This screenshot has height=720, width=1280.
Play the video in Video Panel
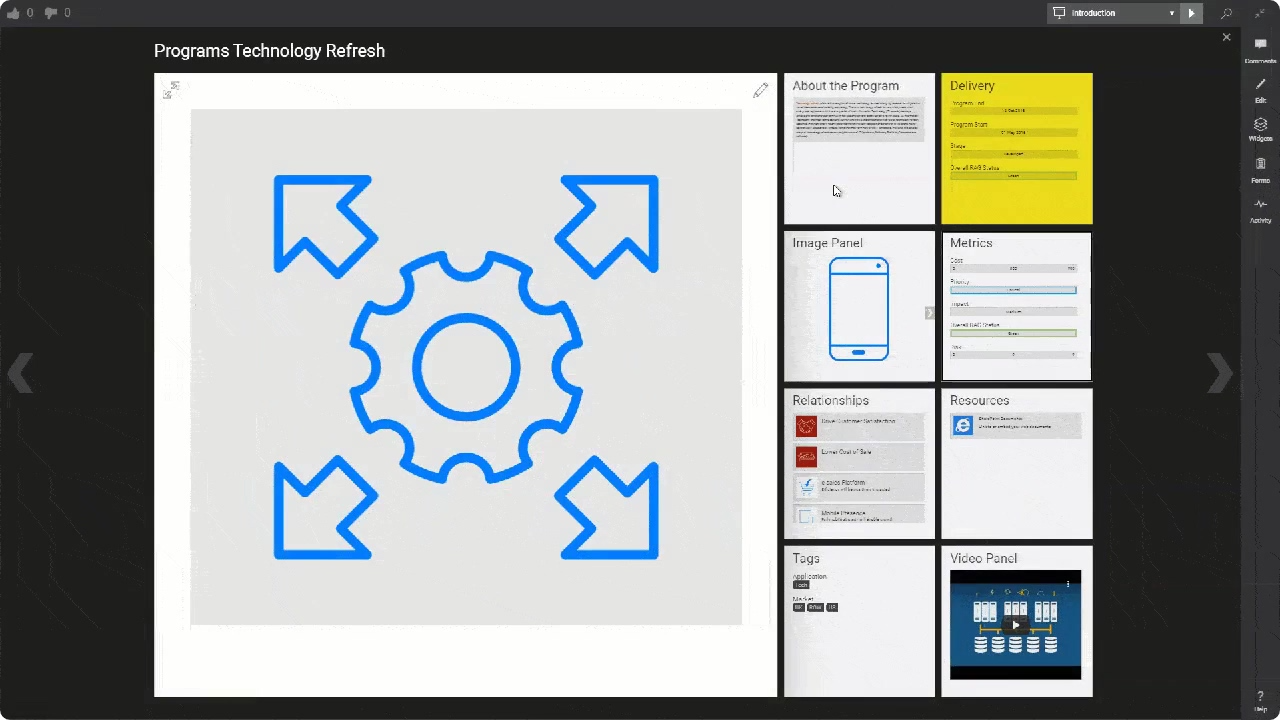click(x=1015, y=625)
